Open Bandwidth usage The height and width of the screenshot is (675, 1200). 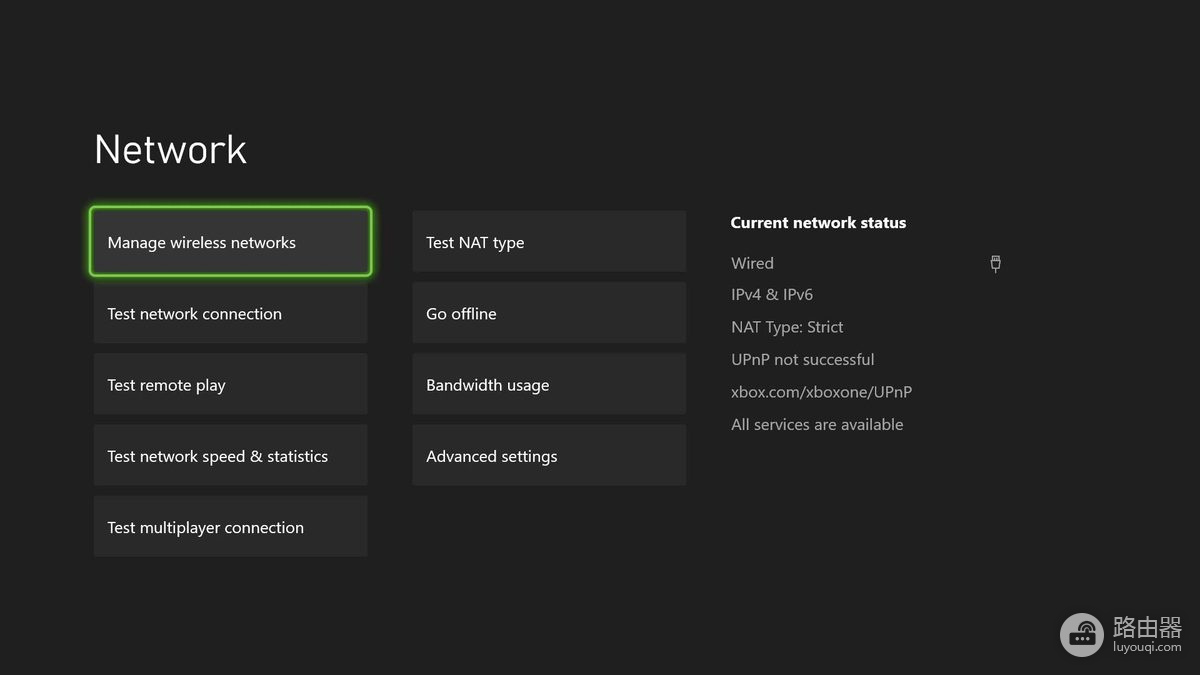coord(549,384)
